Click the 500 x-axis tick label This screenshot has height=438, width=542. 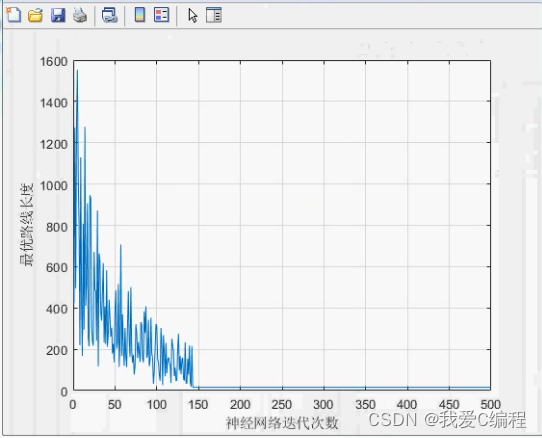click(x=490, y=404)
